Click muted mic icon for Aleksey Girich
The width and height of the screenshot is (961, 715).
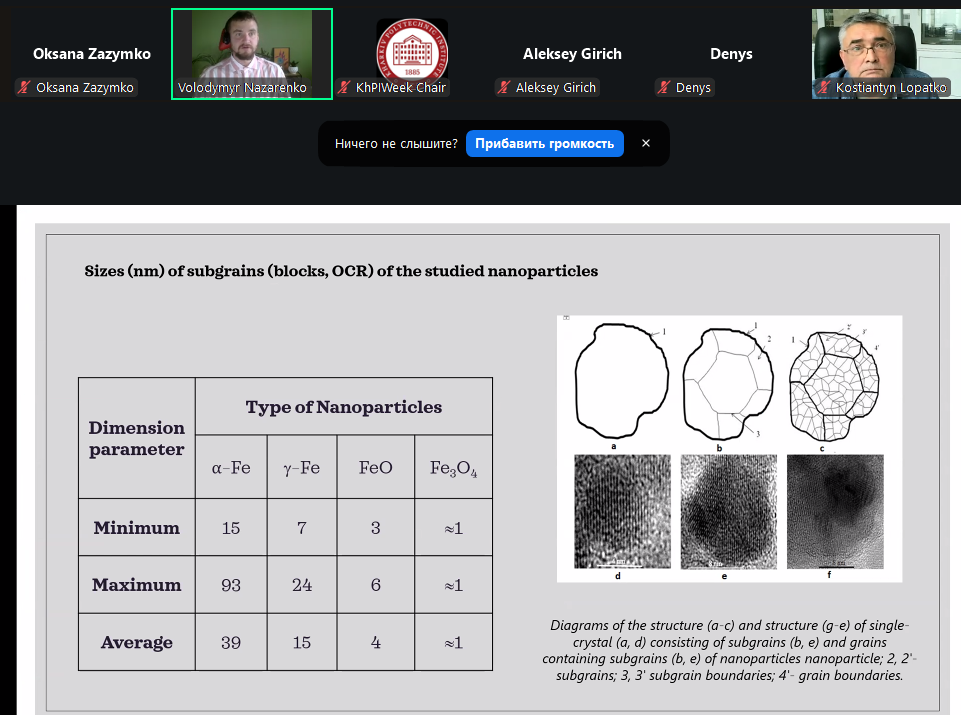tap(504, 88)
